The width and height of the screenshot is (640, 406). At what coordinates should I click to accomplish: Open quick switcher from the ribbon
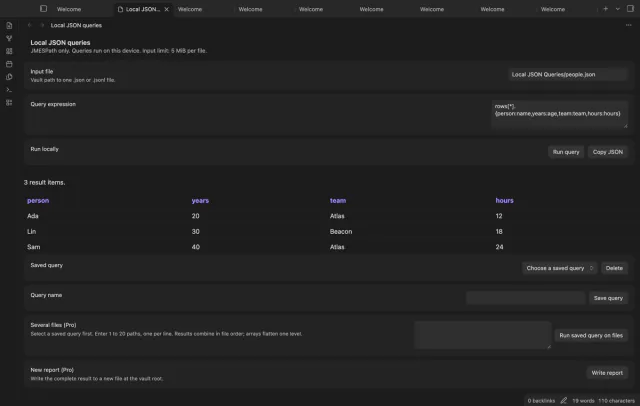tap(9, 25)
